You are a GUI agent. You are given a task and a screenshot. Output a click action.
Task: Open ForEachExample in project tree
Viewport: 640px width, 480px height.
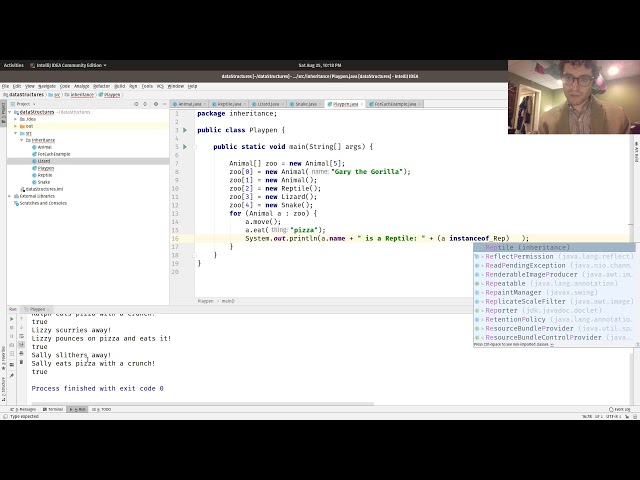tap(54, 154)
